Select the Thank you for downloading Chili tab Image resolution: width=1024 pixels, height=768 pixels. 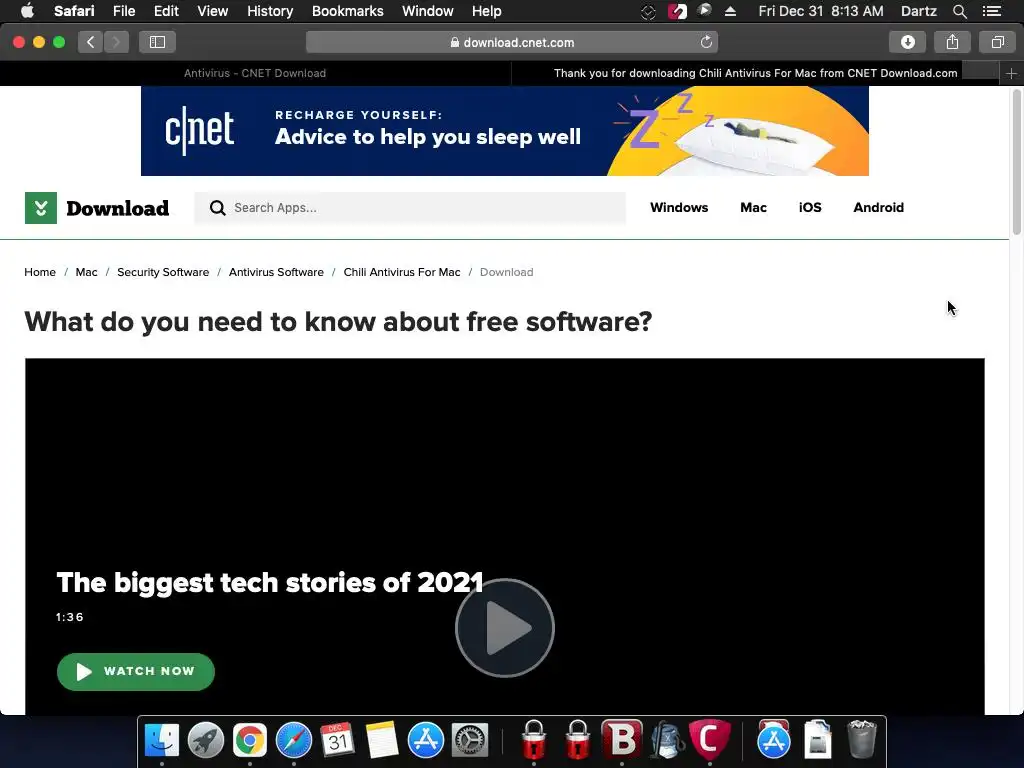[x=755, y=73]
